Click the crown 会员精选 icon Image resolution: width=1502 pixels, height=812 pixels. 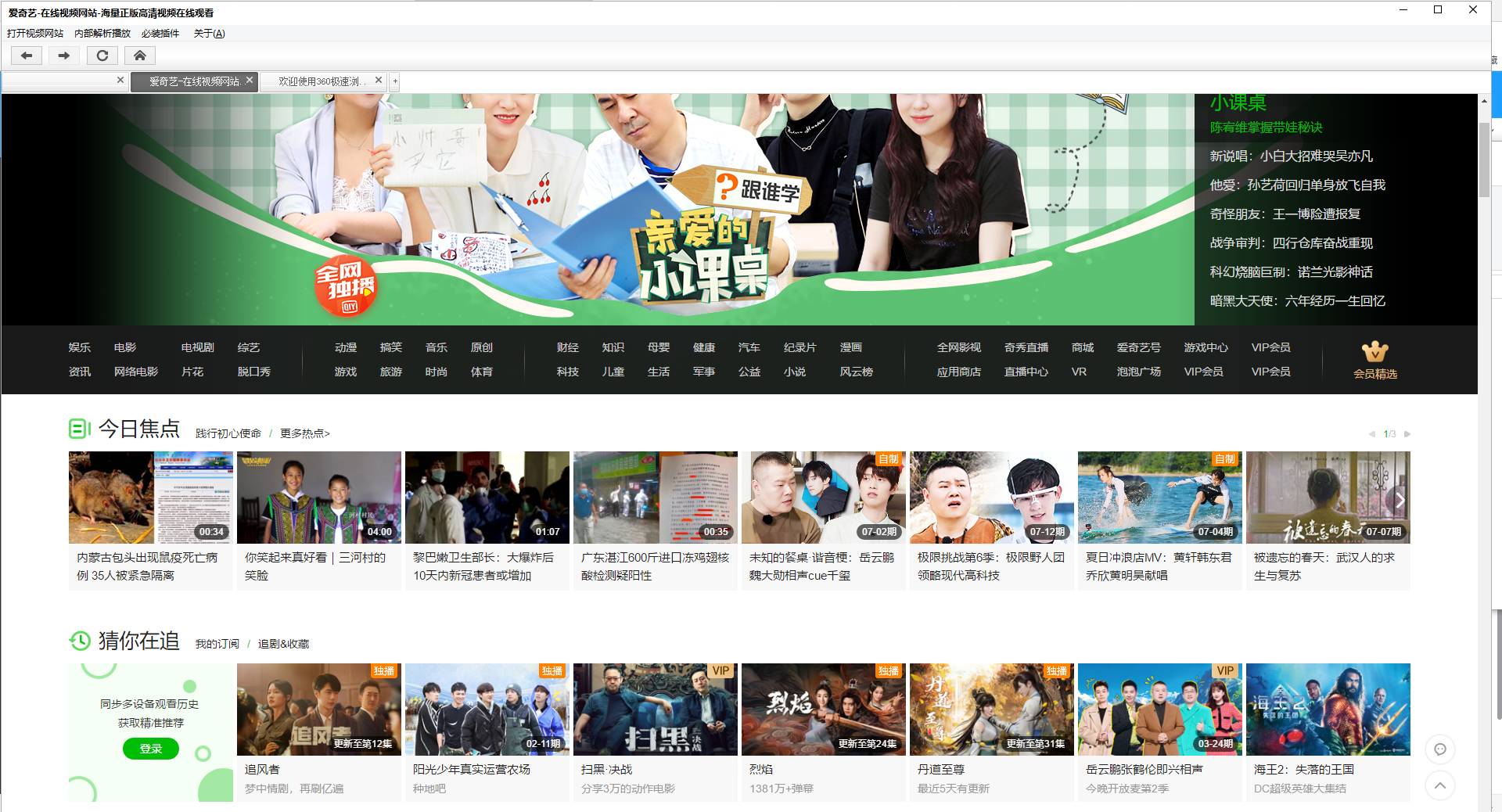(1374, 360)
